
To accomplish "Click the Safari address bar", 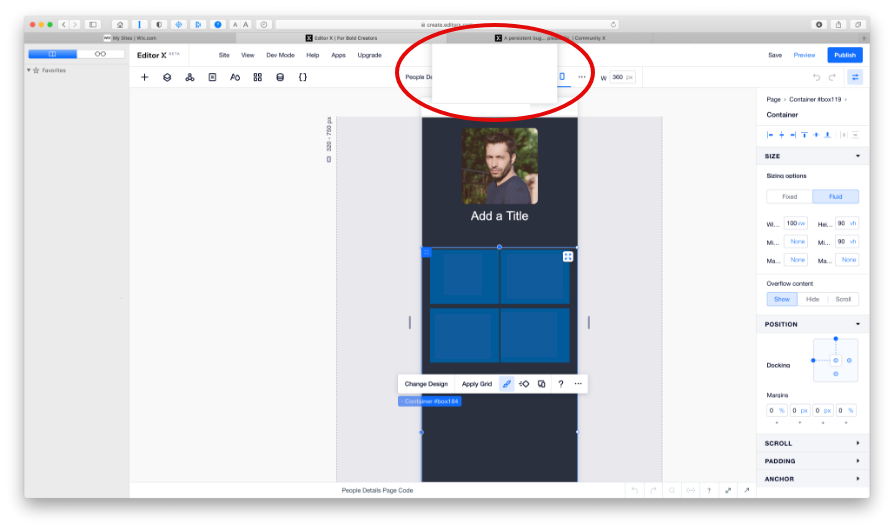I will tap(447, 25).
